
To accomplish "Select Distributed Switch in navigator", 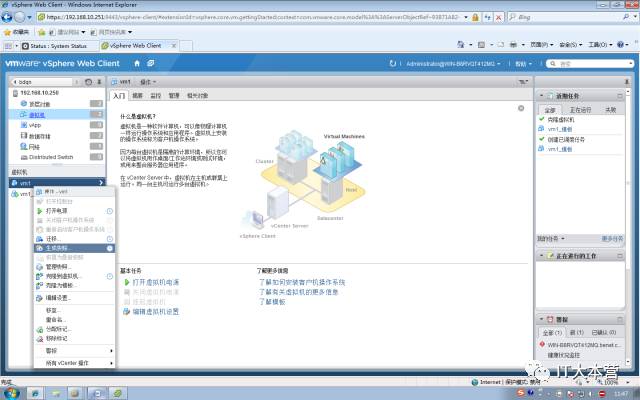I will point(51,157).
